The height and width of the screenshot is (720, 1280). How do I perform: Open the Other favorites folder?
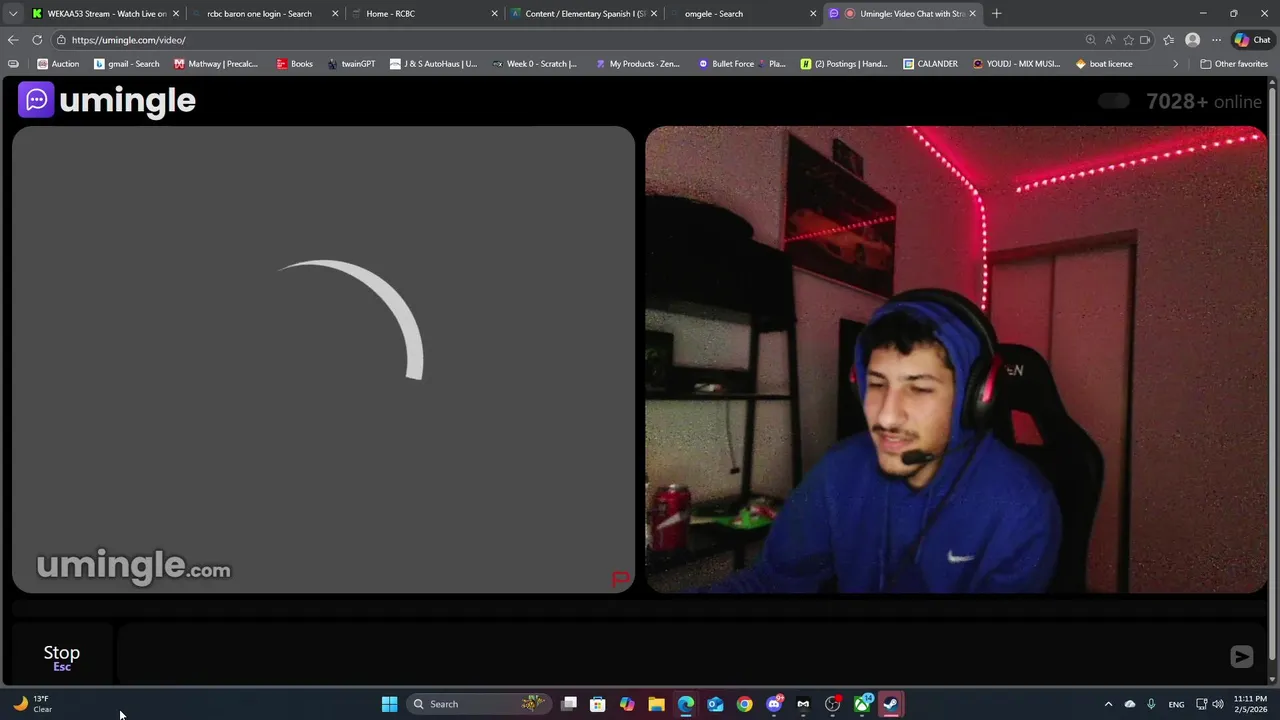pyautogui.click(x=1234, y=64)
